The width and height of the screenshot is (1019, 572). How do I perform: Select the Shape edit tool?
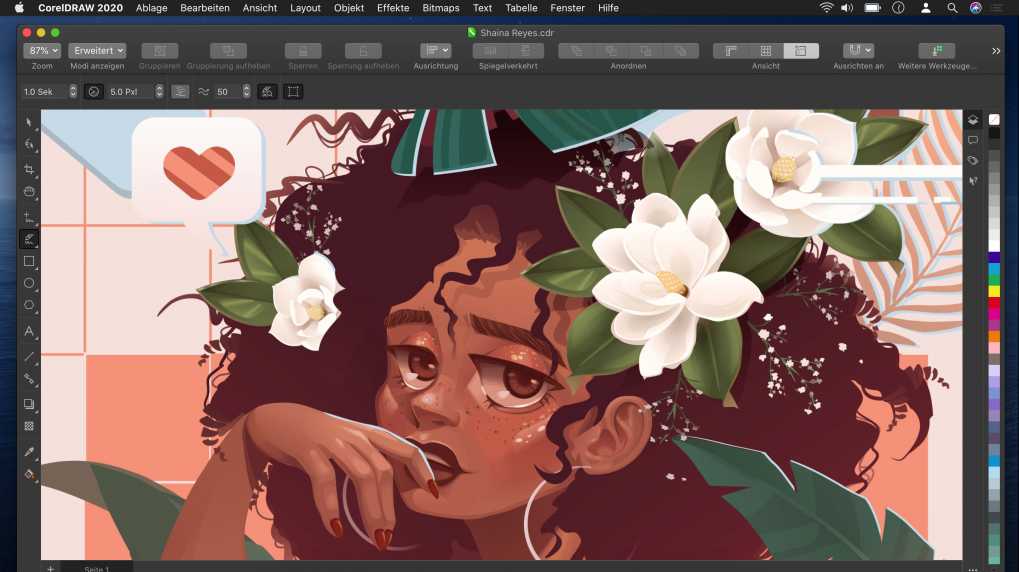click(x=29, y=144)
